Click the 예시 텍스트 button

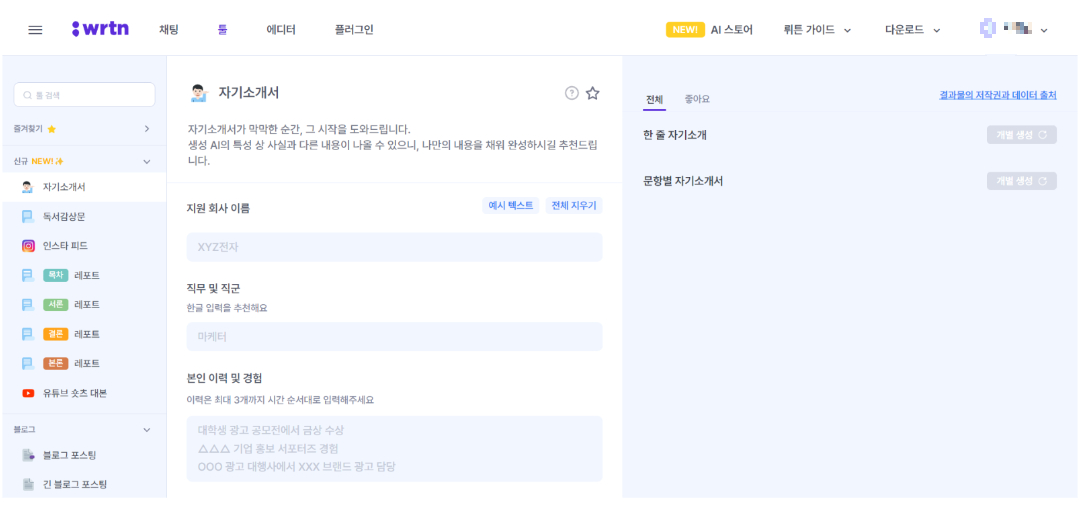[x=510, y=206]
